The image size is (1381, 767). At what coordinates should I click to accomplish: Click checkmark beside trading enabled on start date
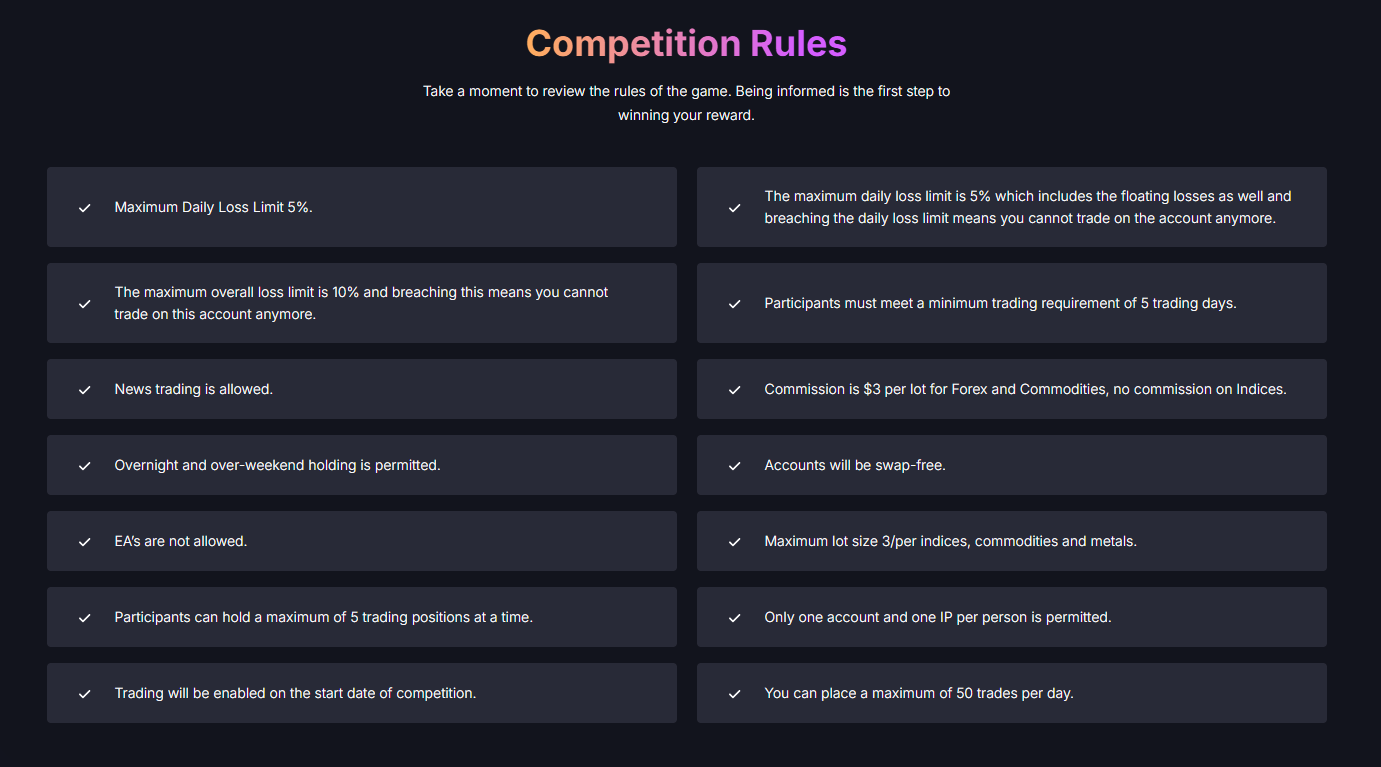coord(85,694)
